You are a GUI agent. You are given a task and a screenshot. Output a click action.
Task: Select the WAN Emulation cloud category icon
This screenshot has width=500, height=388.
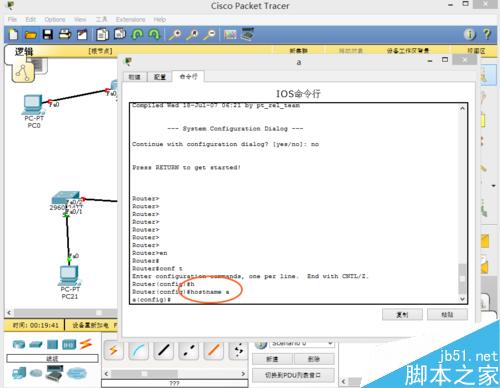pyautogui.click(x=36, y=373)
